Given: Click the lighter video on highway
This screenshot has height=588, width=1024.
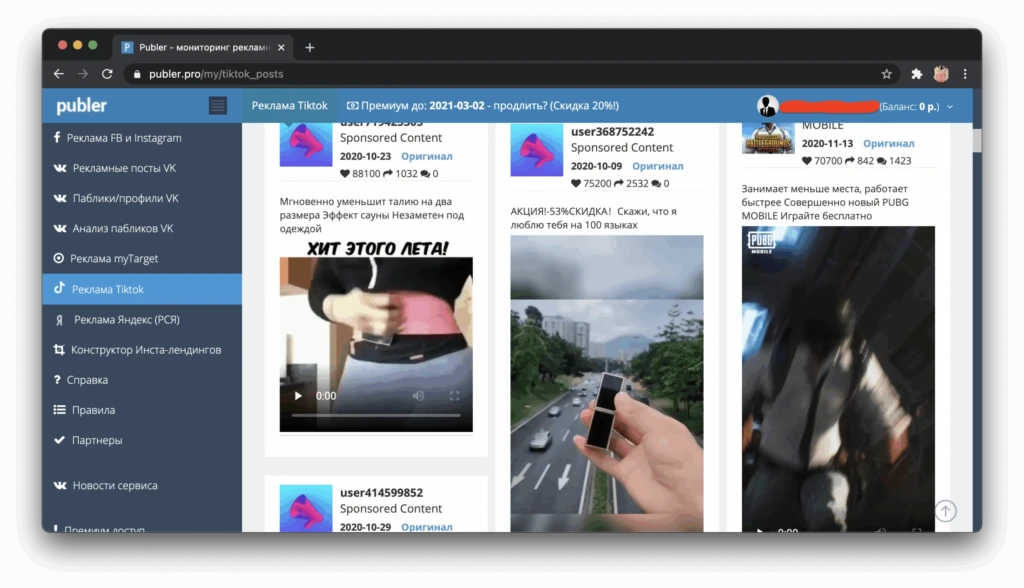Looking at the screenshot, I should point(607,384).
